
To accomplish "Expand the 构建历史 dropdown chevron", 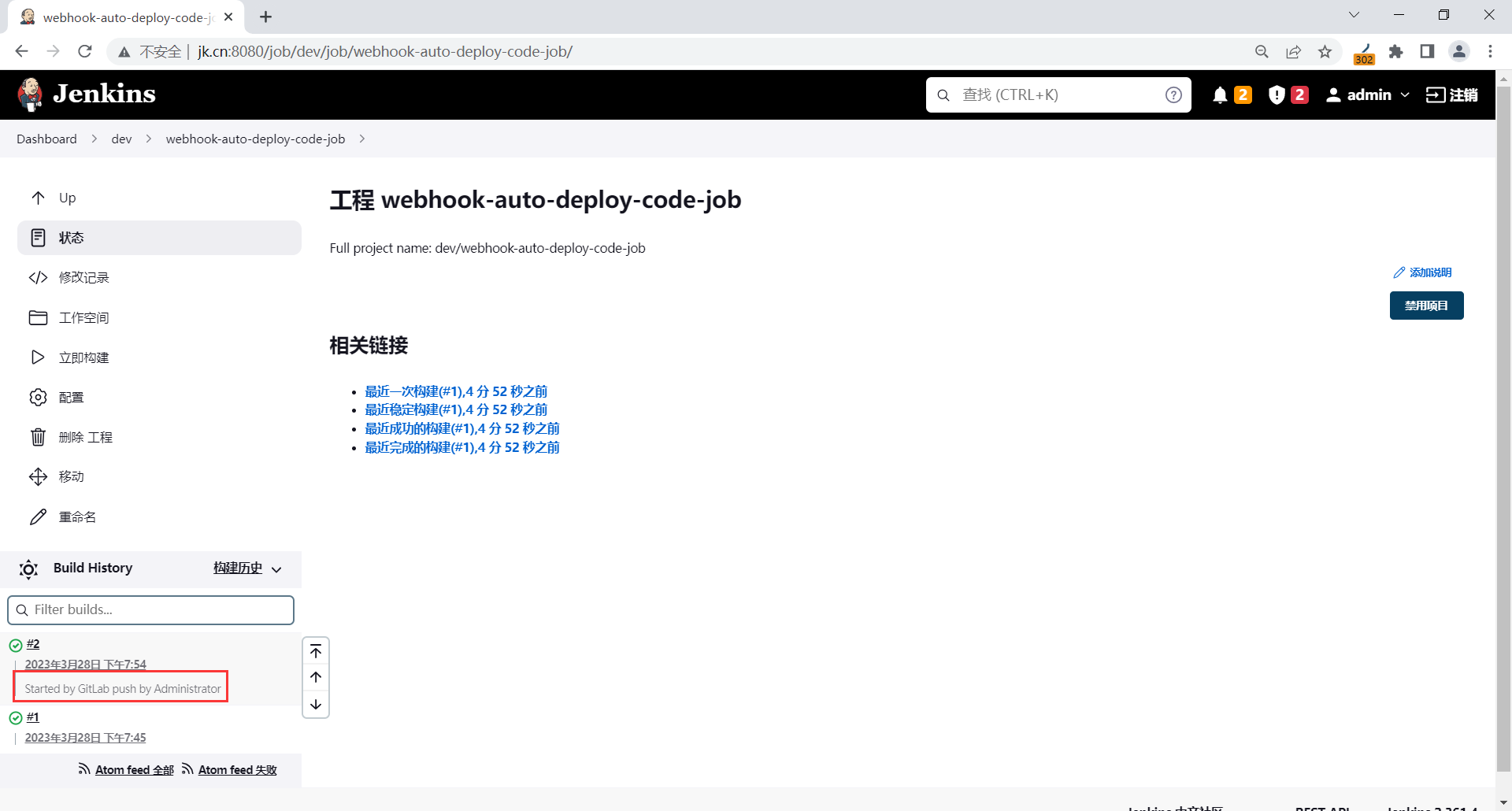I will coord(276,569).
